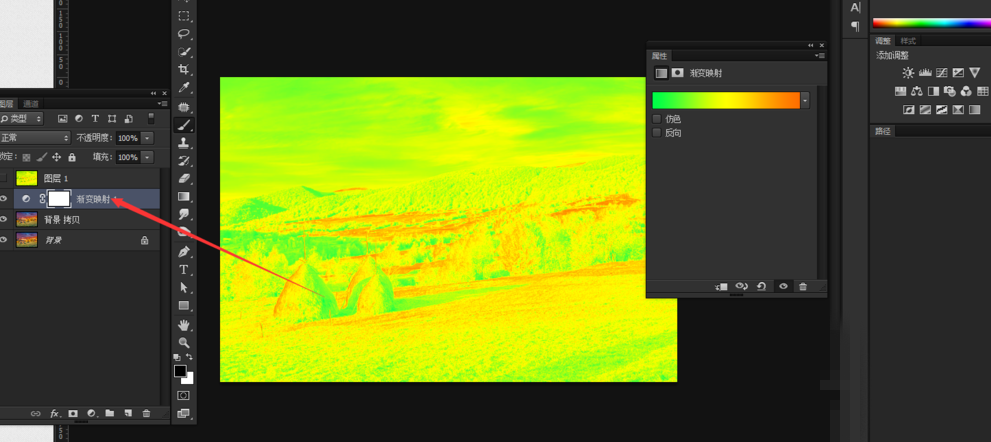Open the 正常 blend mode dropdown

tap(34, 138)
